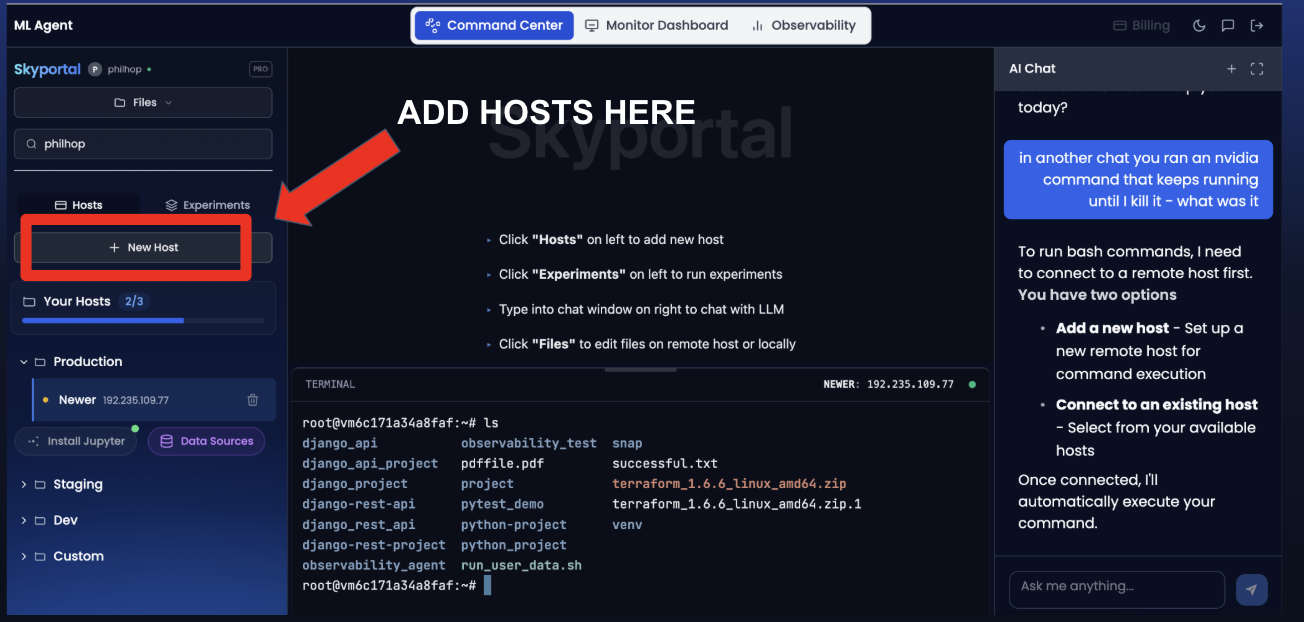Toggle dark mode with the moon icon

click(1199, 26)
